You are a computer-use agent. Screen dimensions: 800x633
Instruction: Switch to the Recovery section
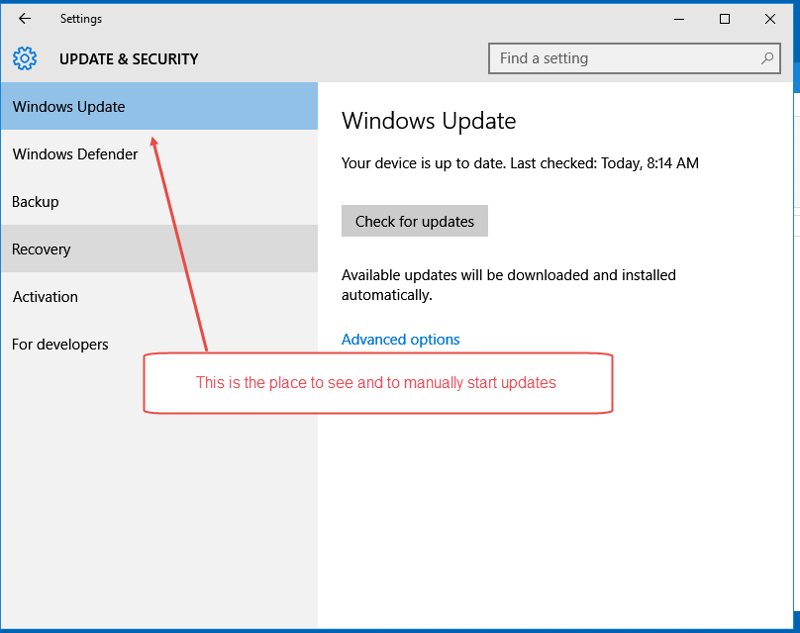pyautogui.click(x=159, y=248)
